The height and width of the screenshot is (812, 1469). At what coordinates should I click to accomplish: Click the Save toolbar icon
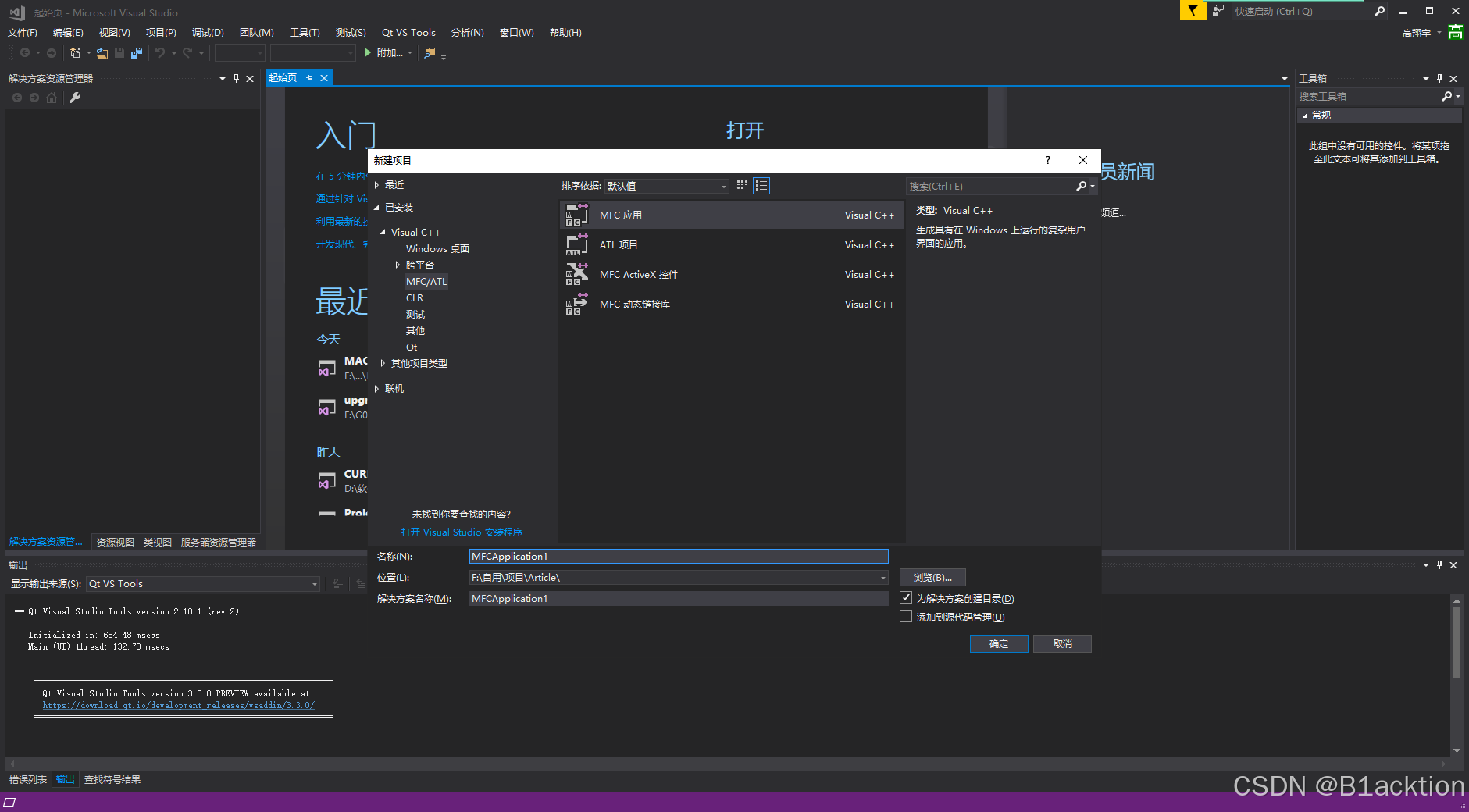pyautogui.click(x=119, y=52)
